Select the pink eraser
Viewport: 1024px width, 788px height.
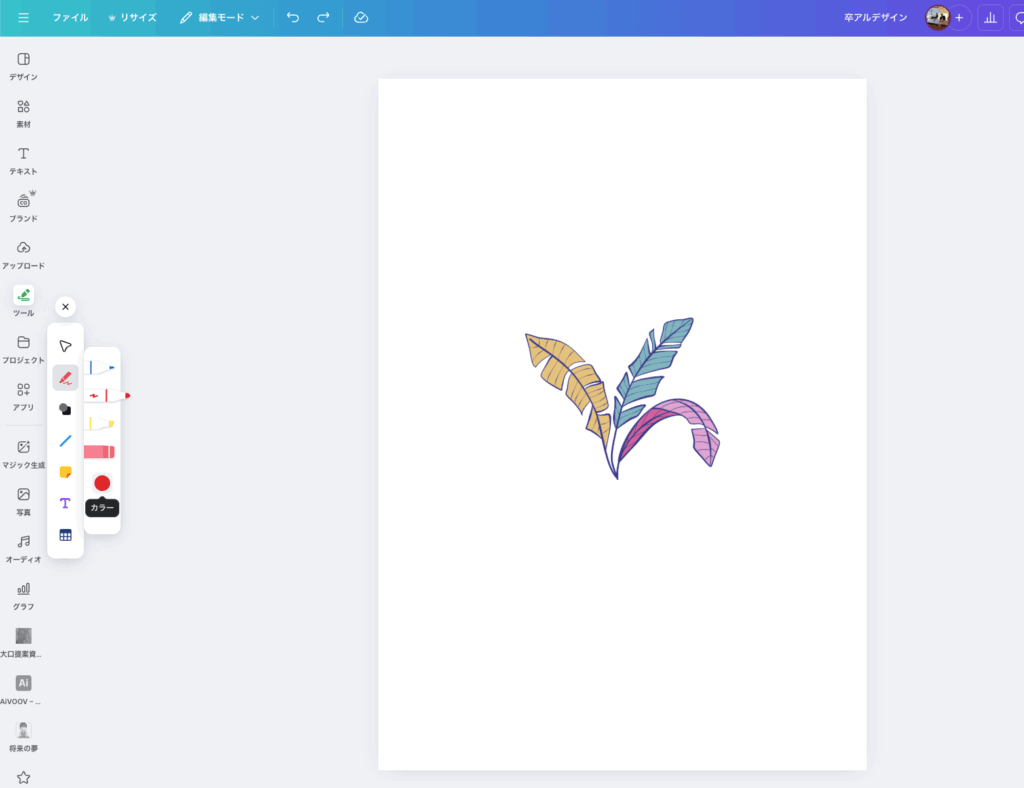coord(100,452)
